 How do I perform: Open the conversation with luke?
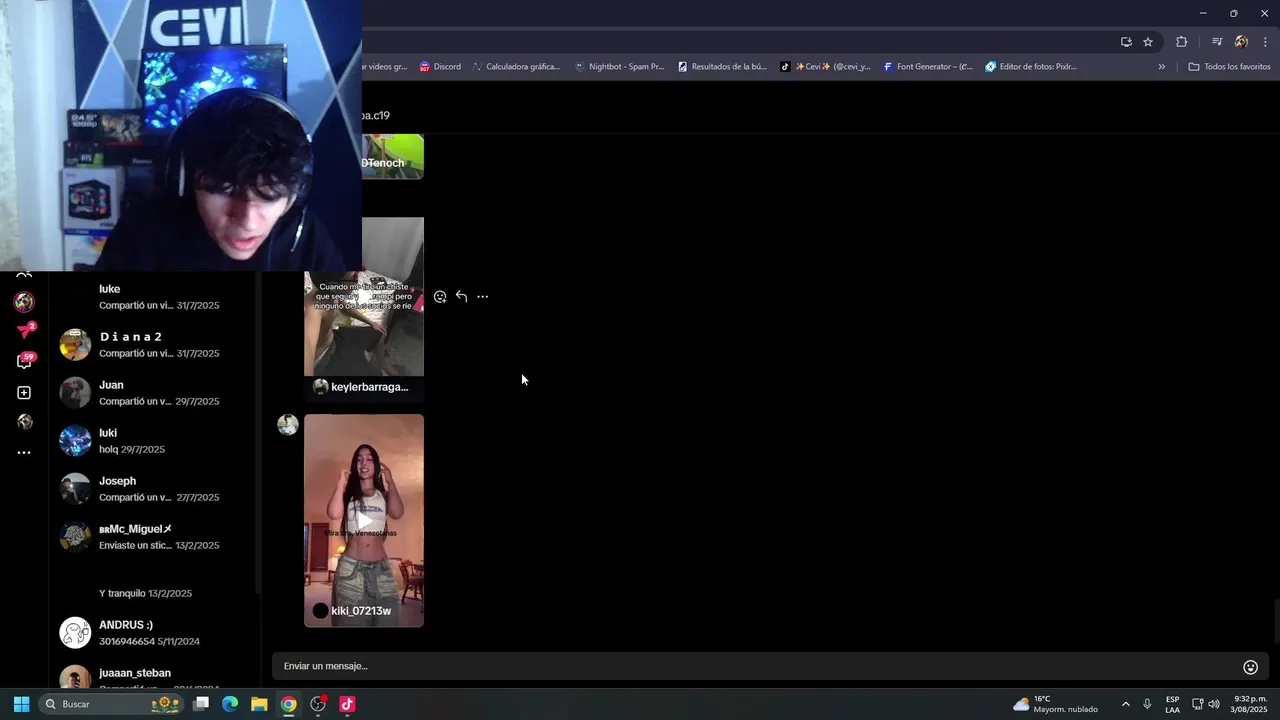154,297
